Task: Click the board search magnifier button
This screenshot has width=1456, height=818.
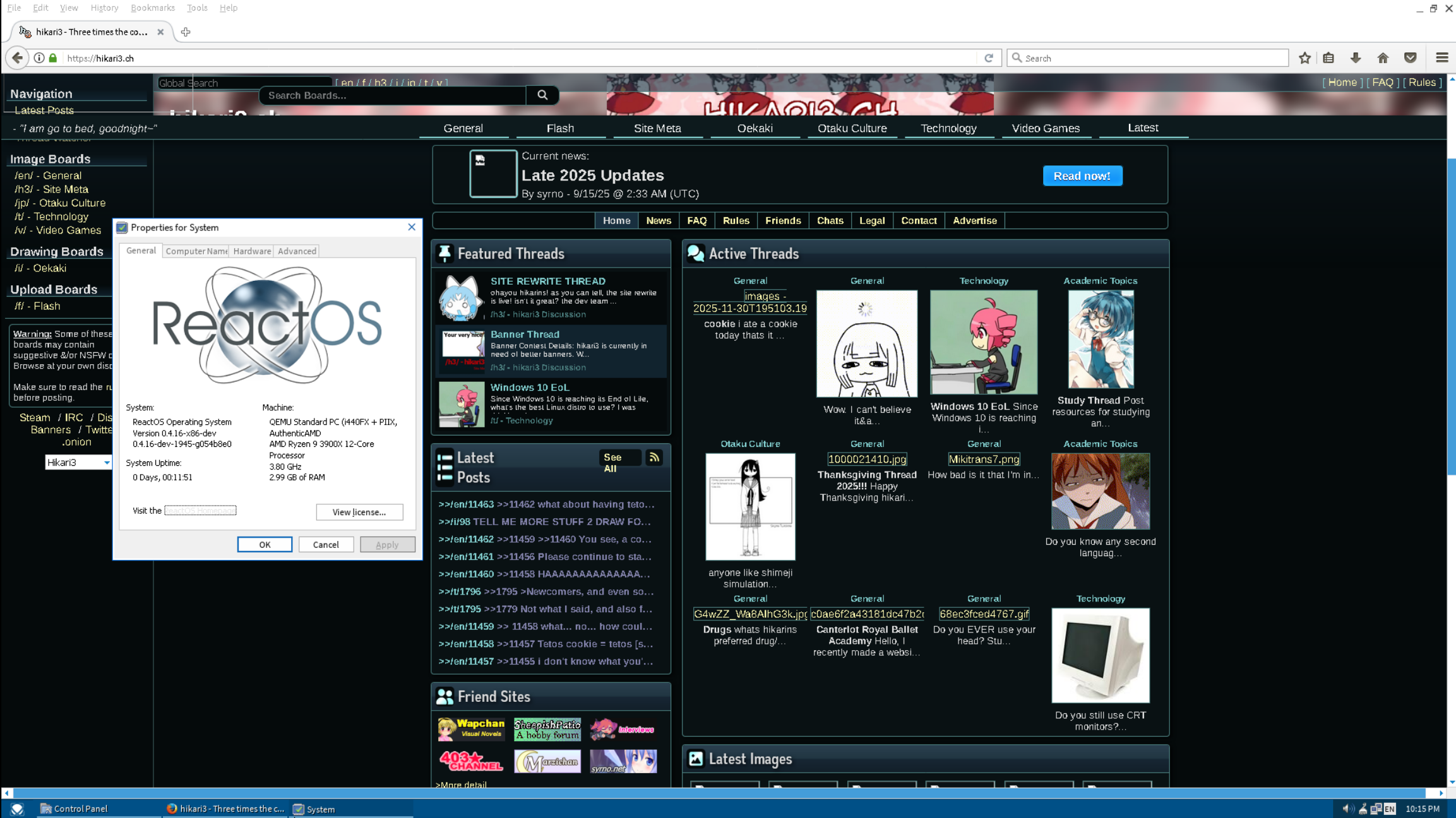Action: coord(542,95)
